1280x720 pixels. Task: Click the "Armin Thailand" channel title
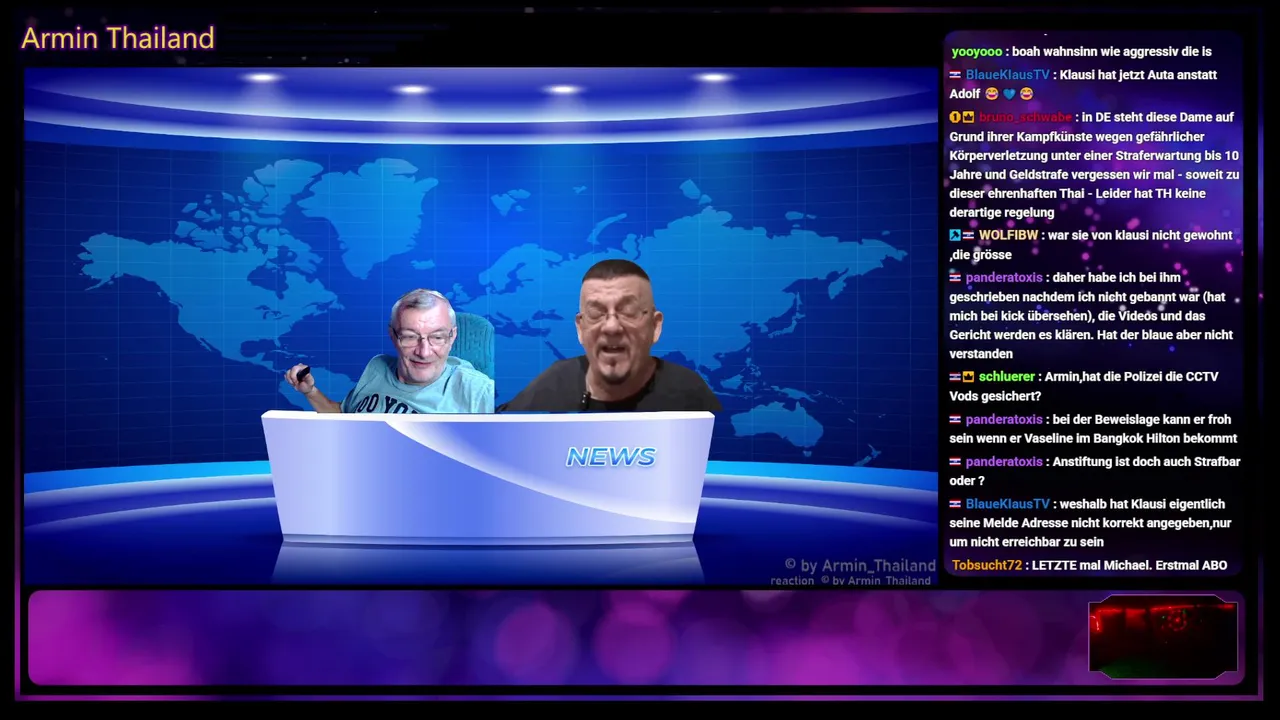[x=118, y=38]
